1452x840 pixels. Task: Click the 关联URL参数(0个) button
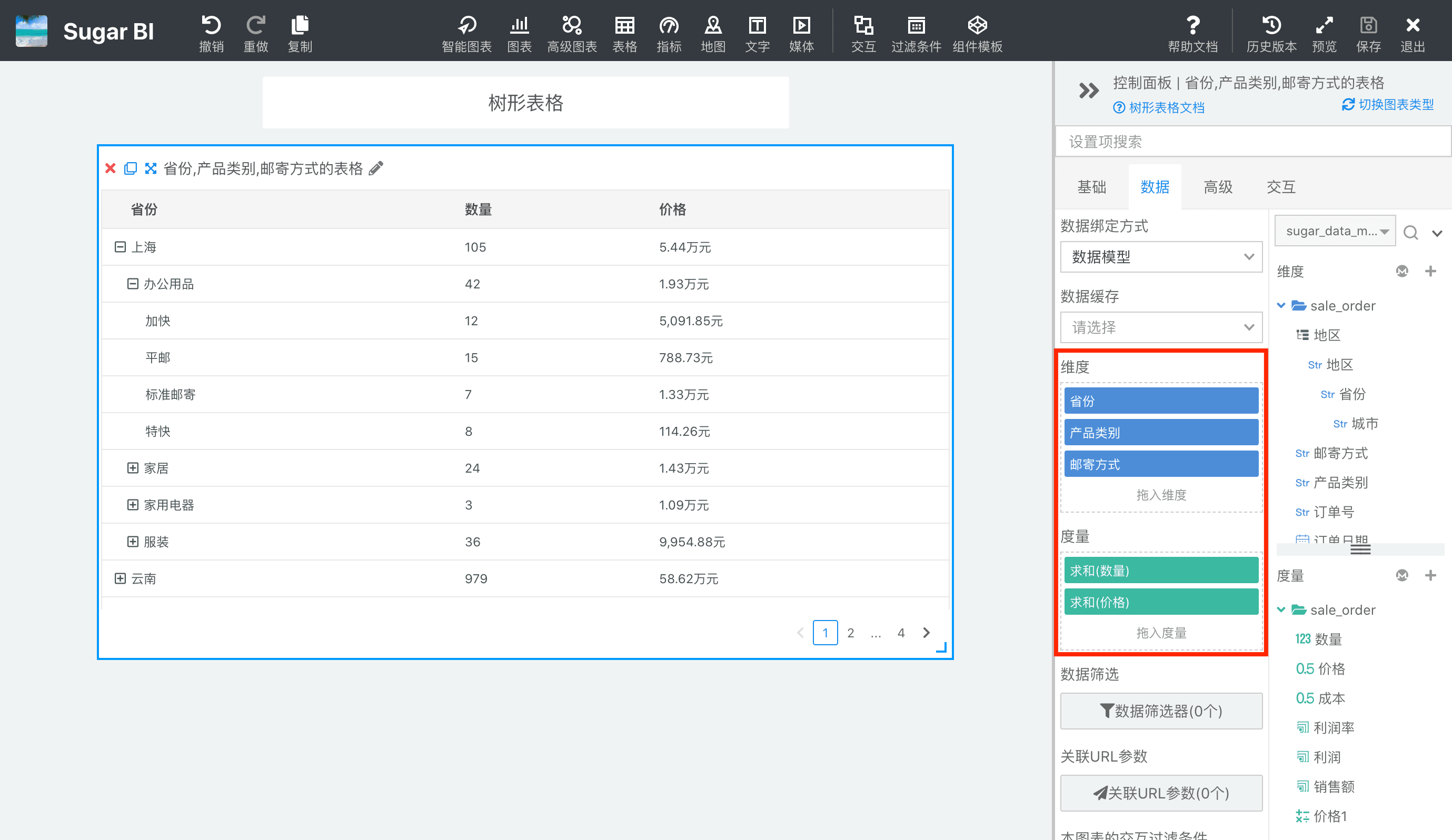(x=1161, y=793)
